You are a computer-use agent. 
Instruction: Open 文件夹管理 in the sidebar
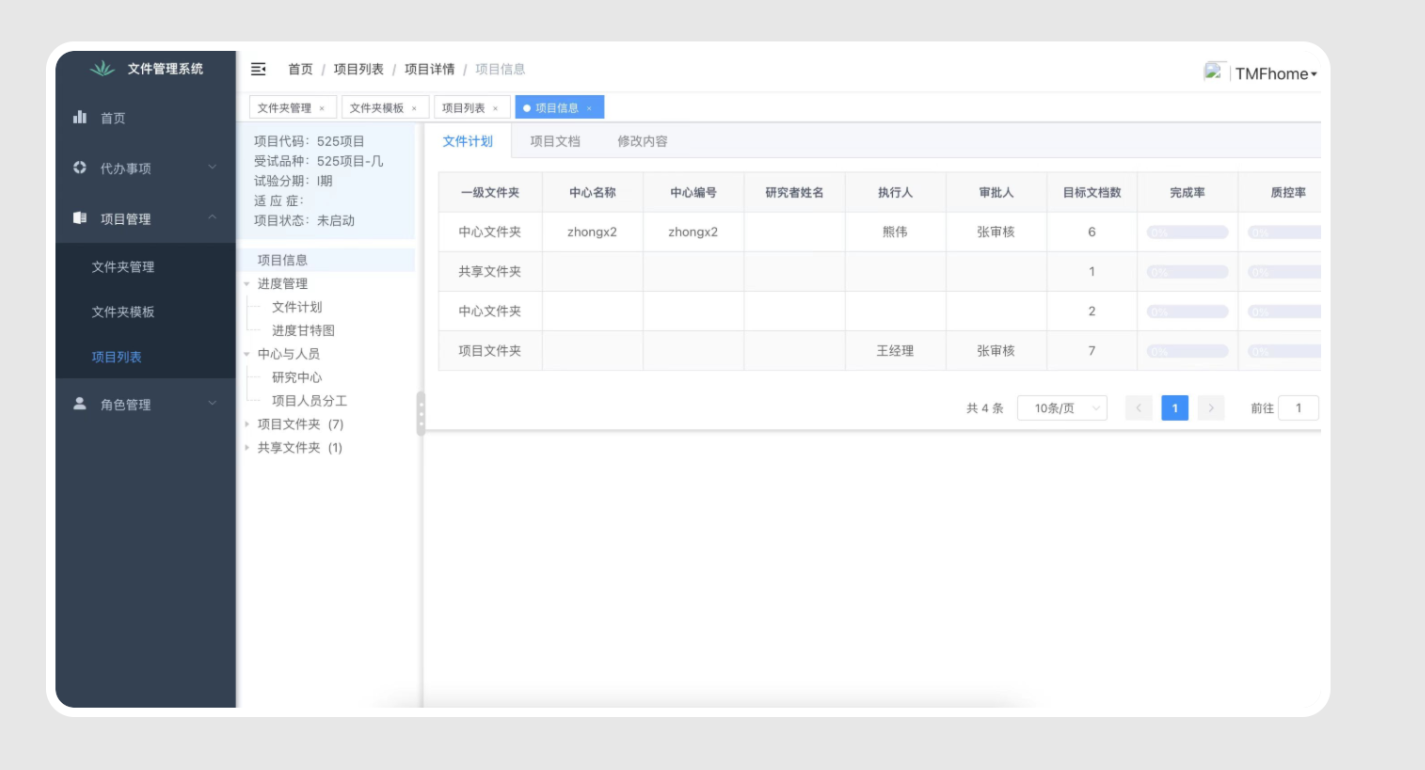(x=123, y=267)
